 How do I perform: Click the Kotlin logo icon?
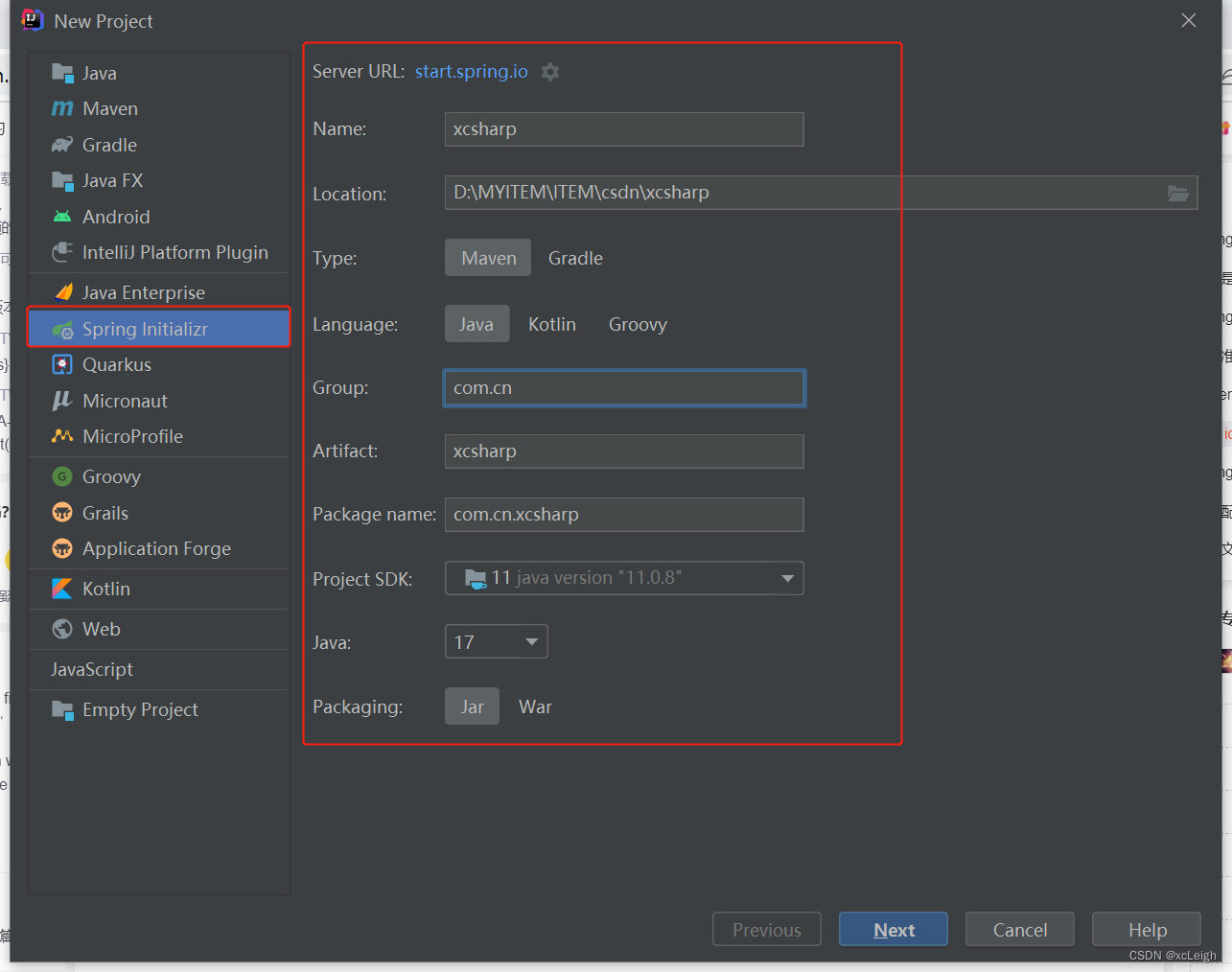click(62, 589)
